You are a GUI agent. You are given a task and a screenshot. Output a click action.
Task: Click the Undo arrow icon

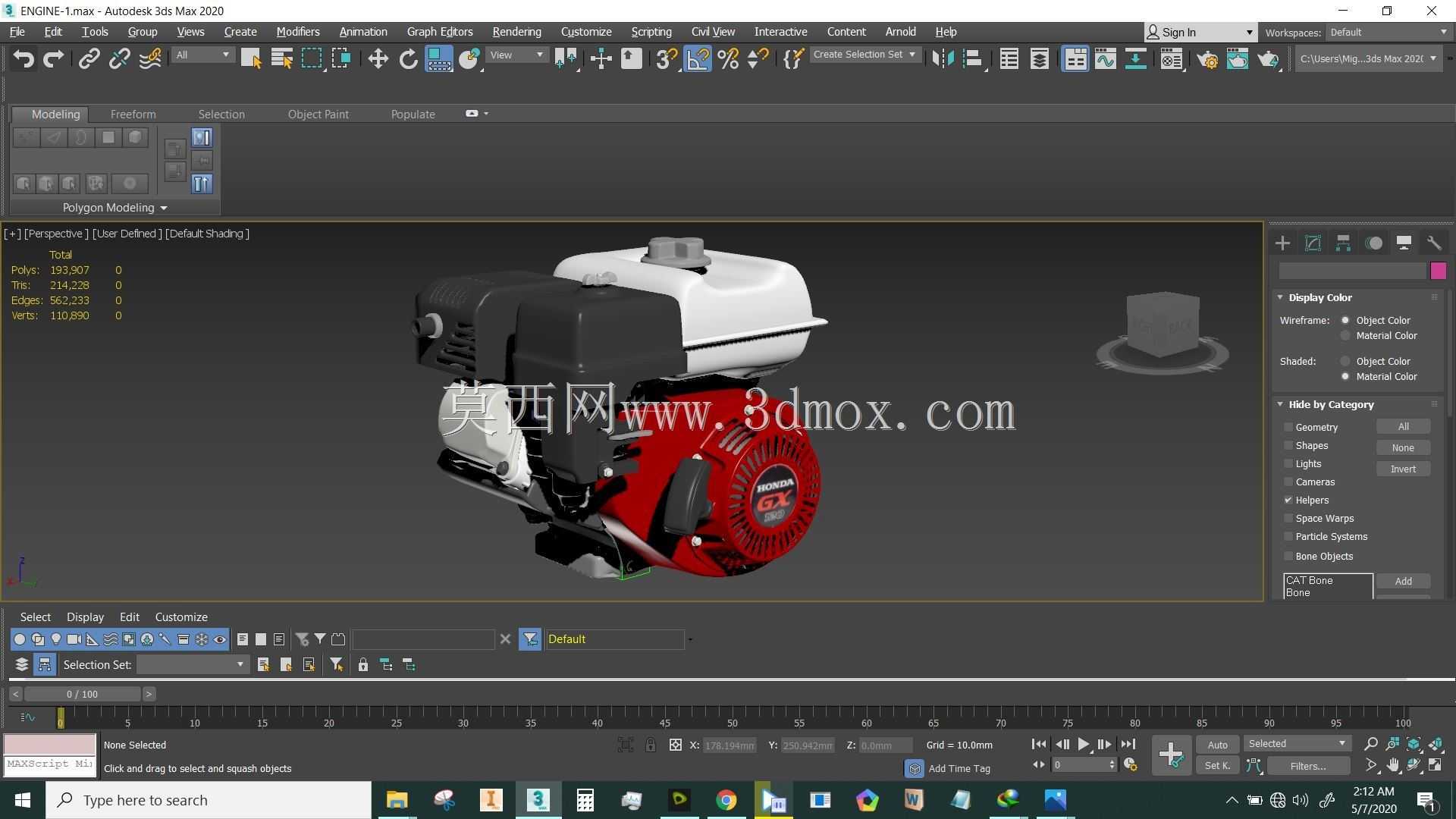pos(24,58)
